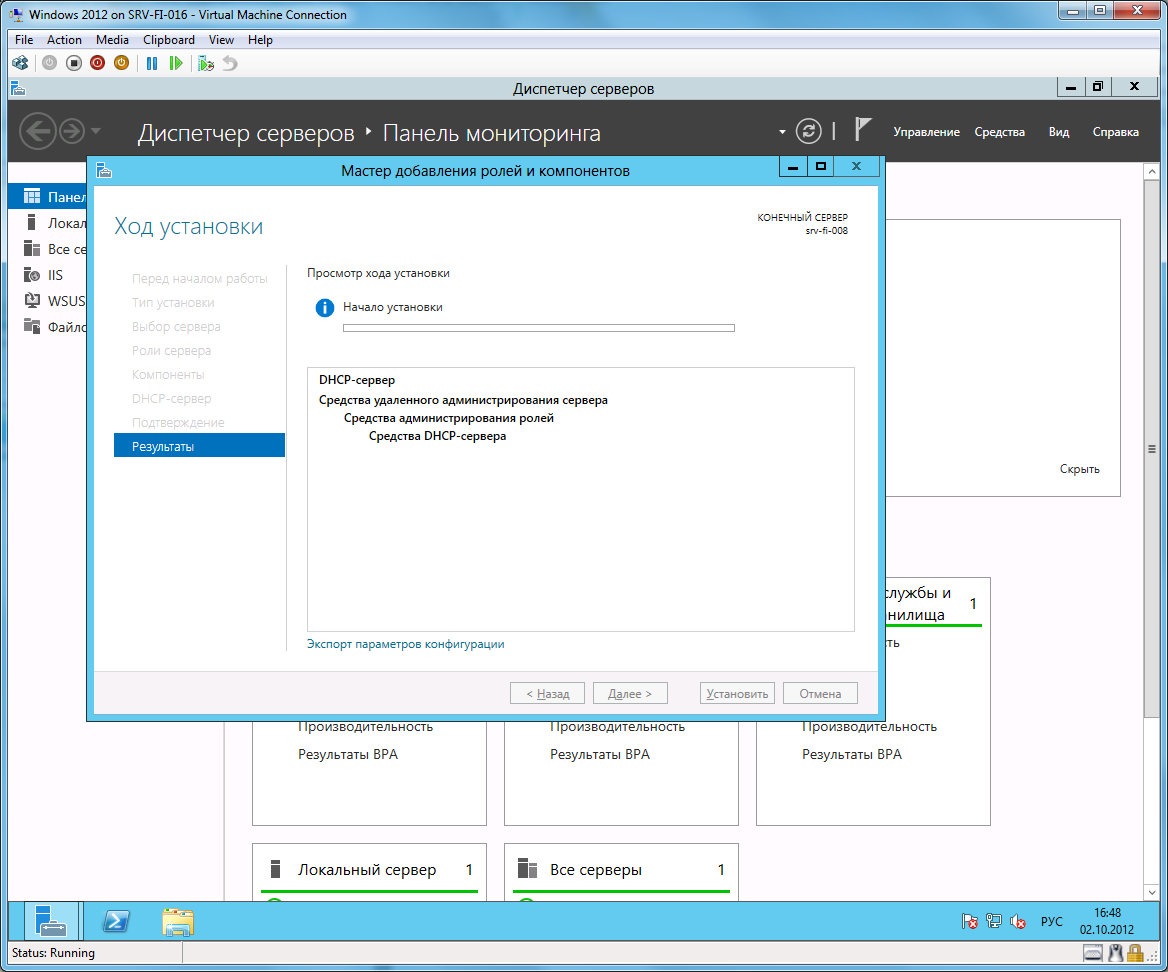1168x972 pixels.
Task: Open the File menu
Action: (x=24, y=39)
